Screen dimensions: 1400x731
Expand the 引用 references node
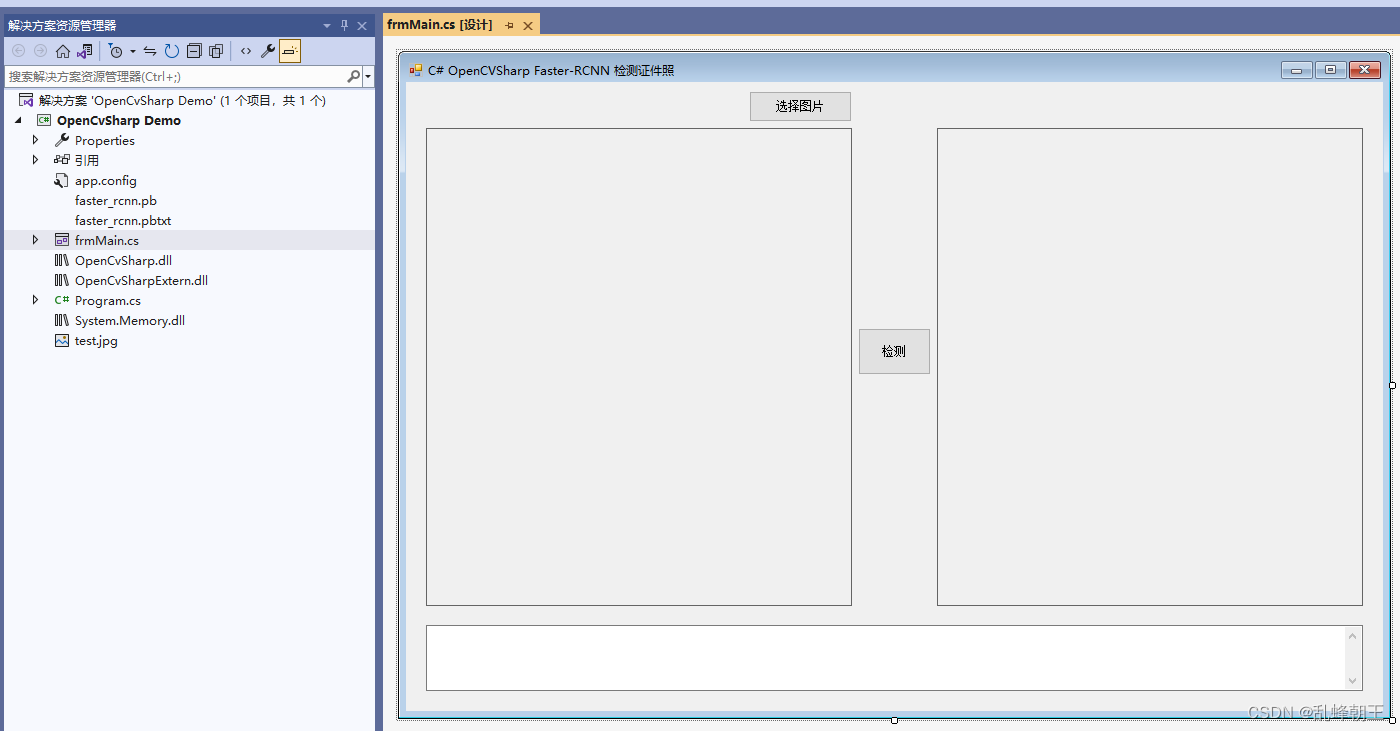tap(36, 160)
